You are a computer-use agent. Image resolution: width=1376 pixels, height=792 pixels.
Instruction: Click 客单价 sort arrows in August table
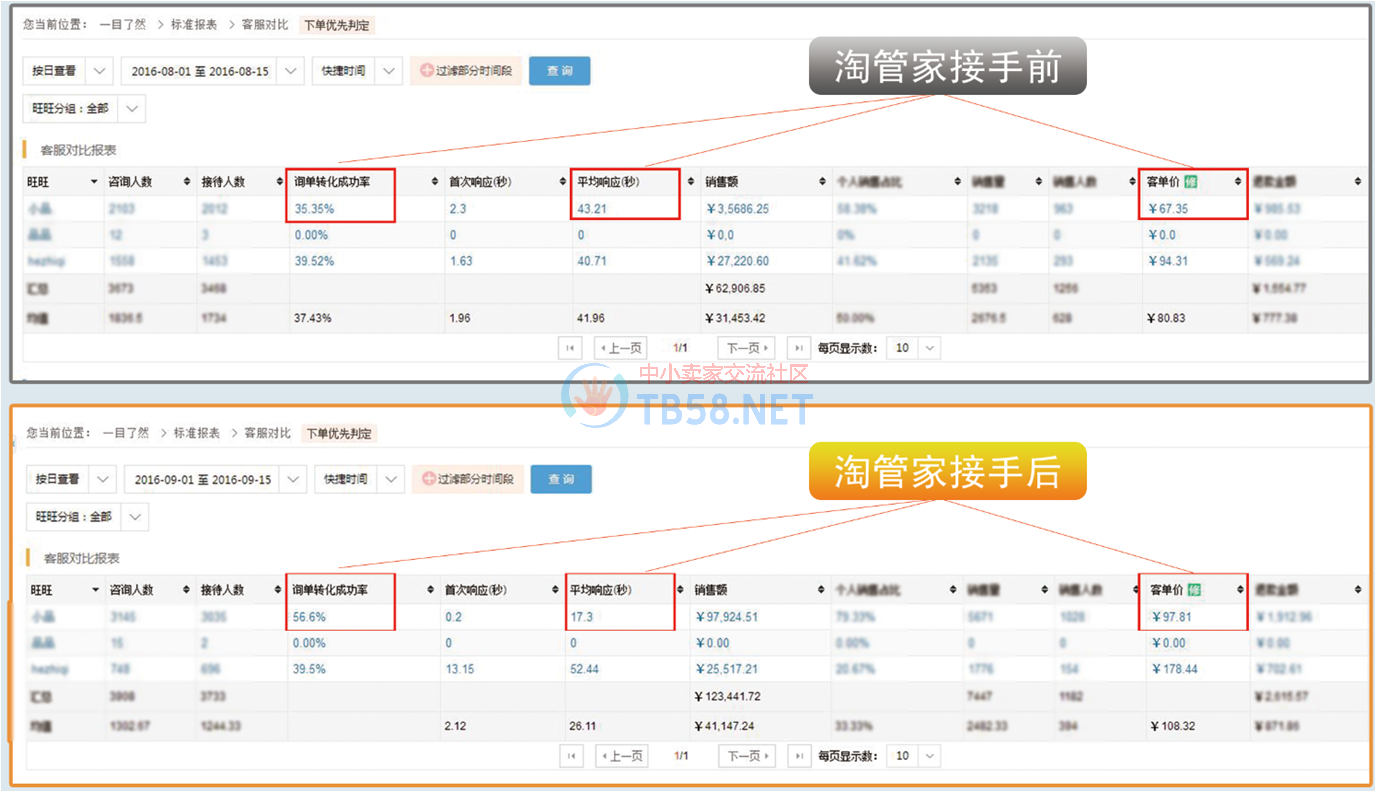tap(1239, 182)
